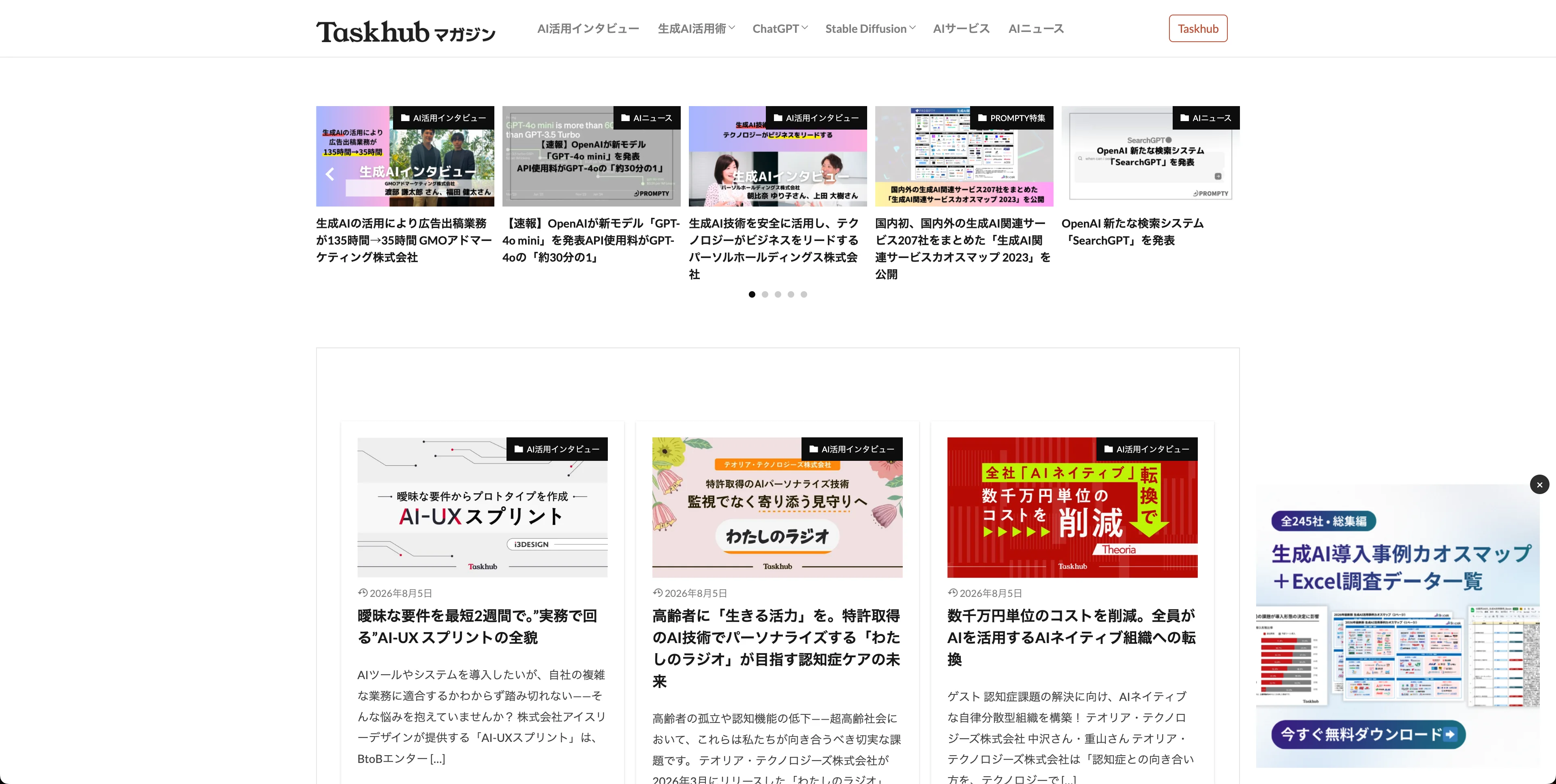Screen dimensions: 1556x784
Task: Open article 数千万円単位のコストを削減
Action: [1071, 637]
